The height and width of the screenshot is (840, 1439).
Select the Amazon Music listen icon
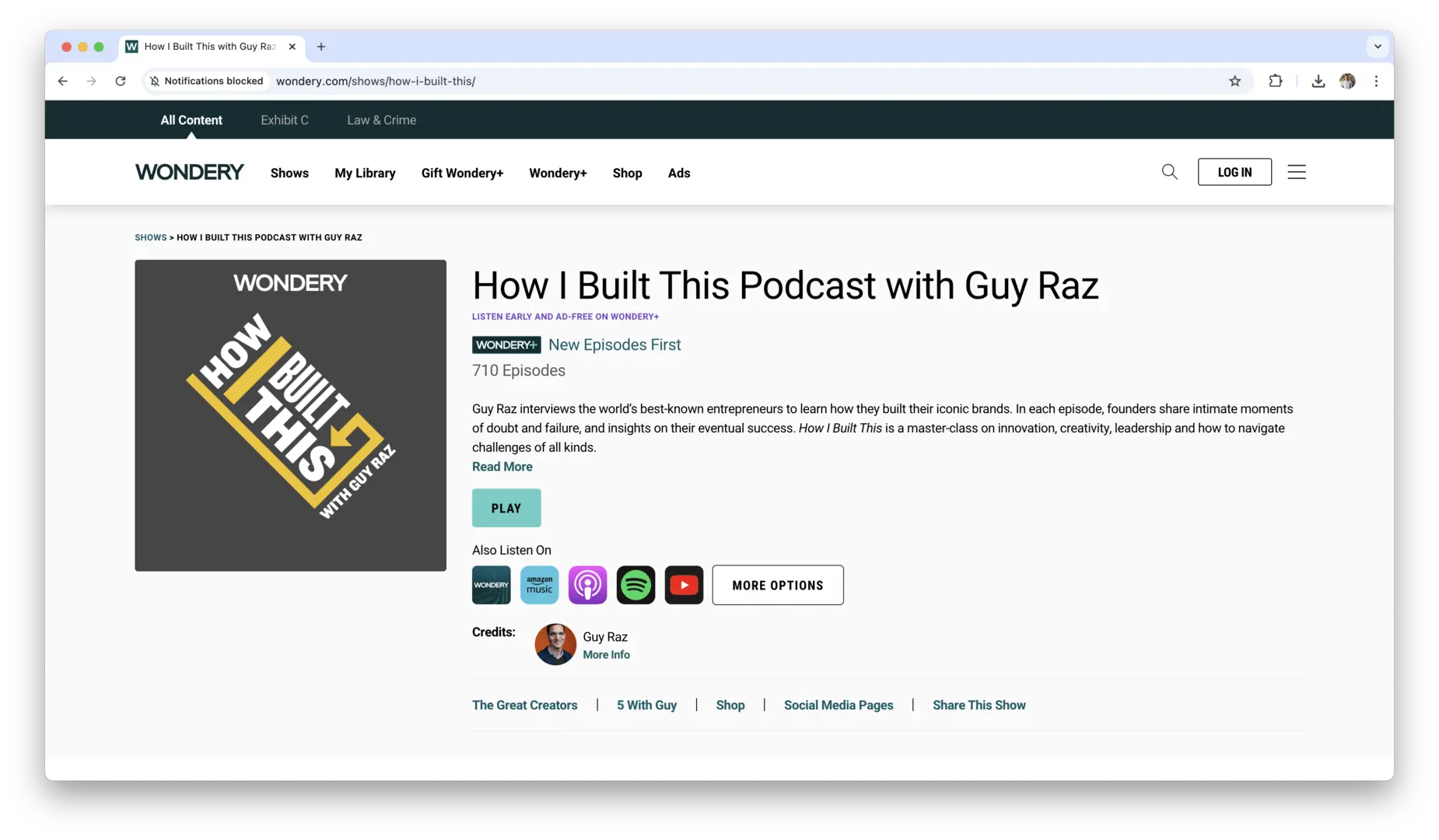pos(539,584)
